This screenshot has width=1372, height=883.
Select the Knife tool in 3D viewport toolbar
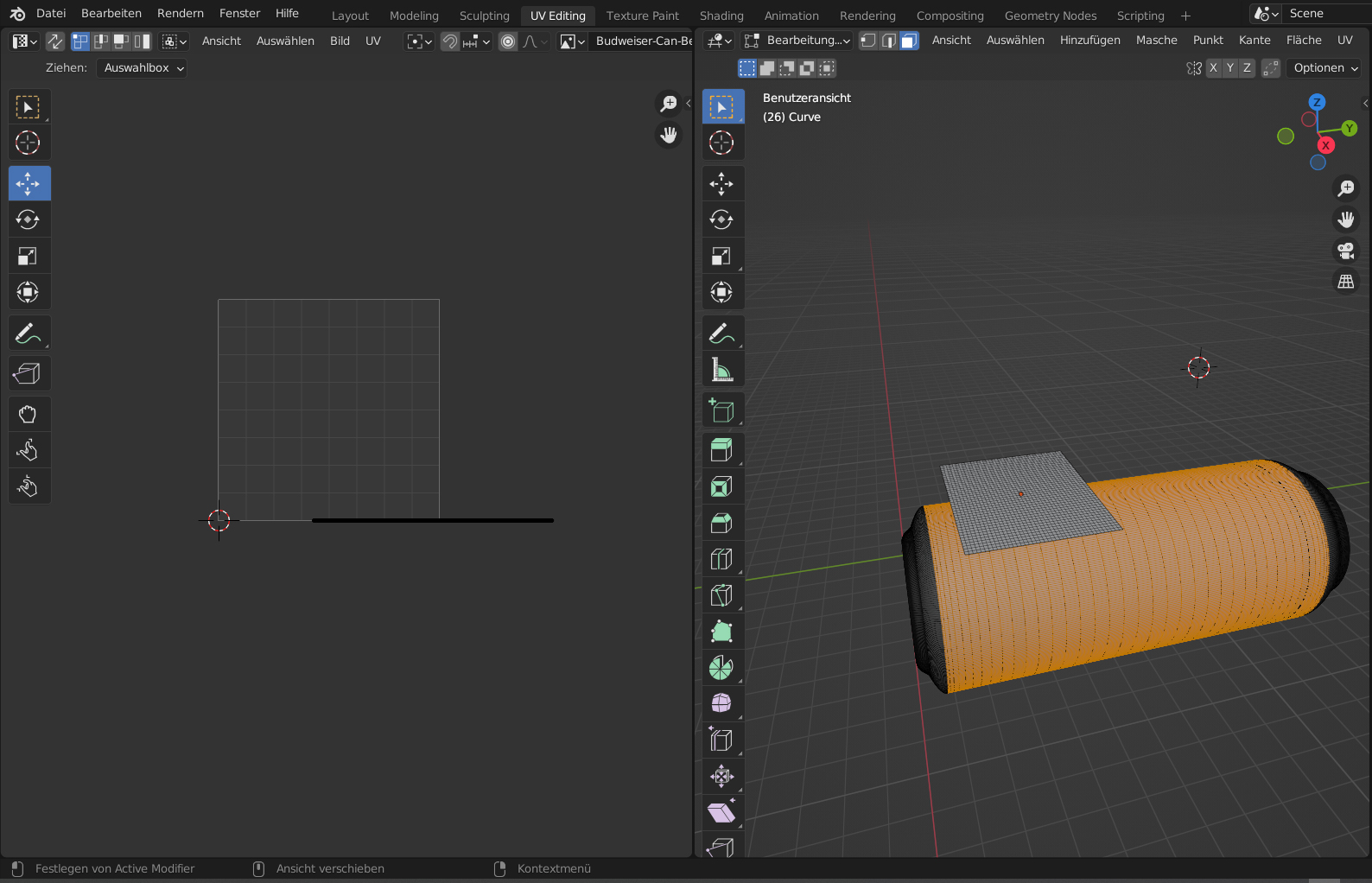point(721,595)
